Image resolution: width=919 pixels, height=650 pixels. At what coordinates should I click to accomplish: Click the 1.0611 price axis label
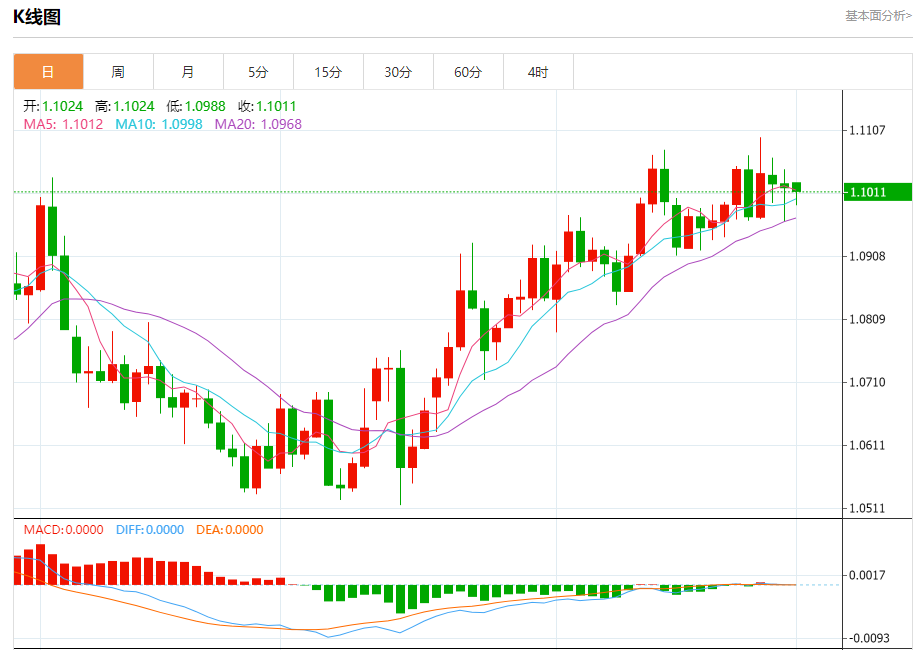(x=867, y=445)
